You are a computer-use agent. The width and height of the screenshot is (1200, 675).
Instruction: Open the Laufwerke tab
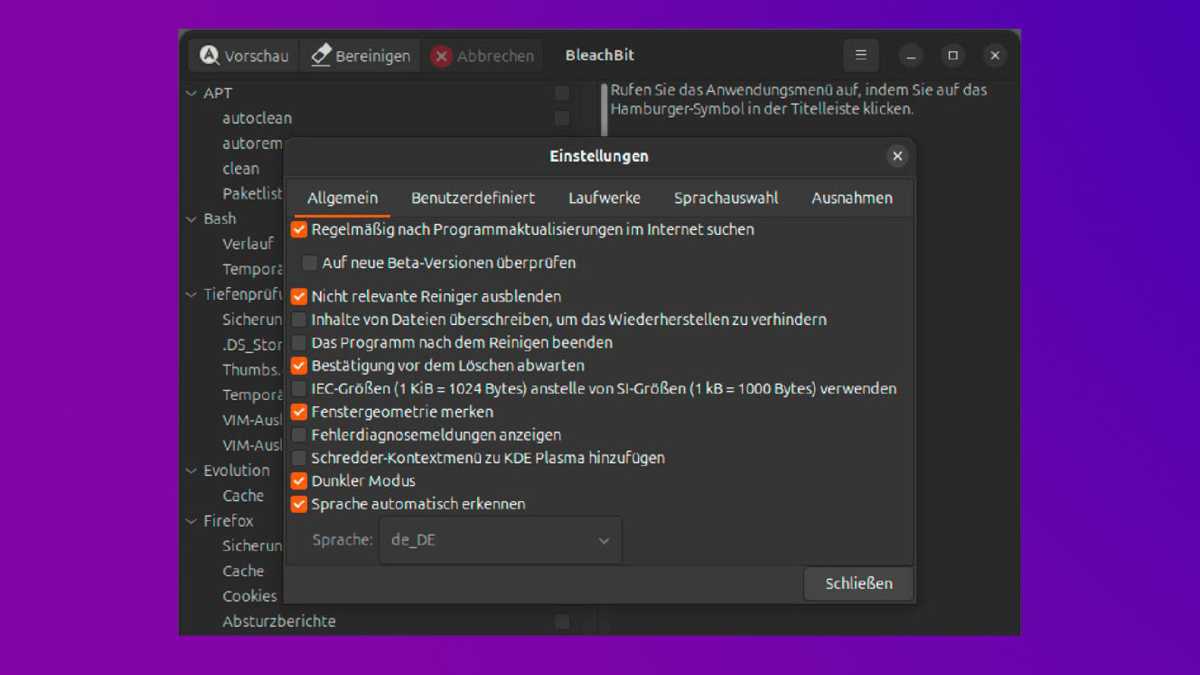604,198
